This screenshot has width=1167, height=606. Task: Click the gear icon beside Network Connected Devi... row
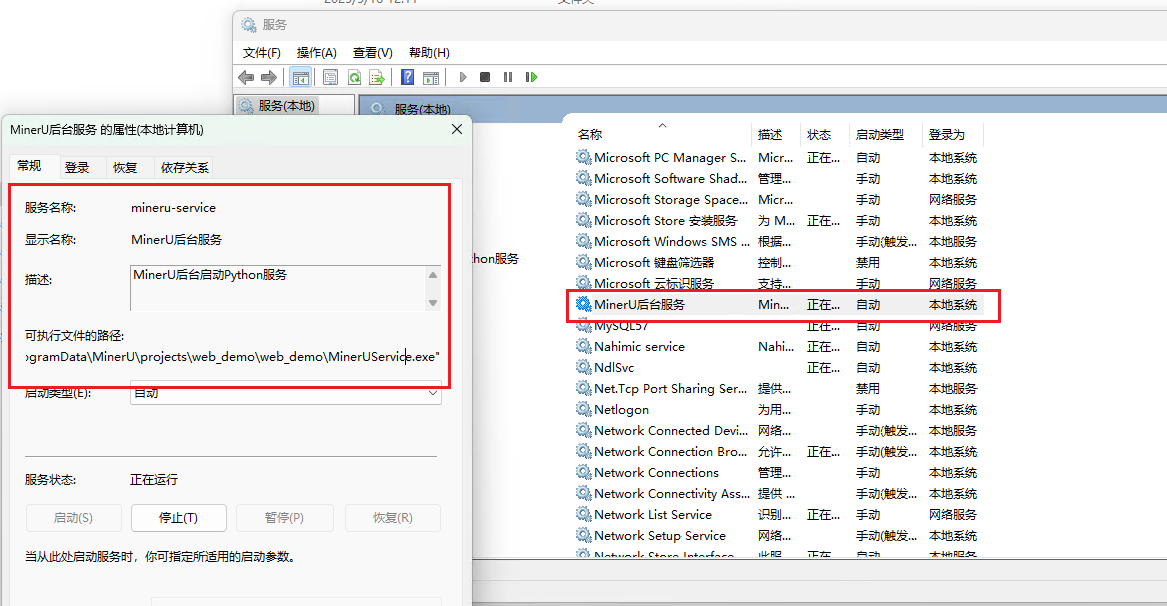584,430
